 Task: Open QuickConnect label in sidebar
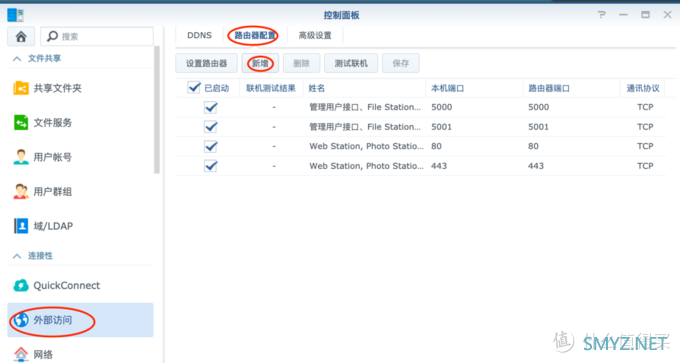(x=67, y=285)
